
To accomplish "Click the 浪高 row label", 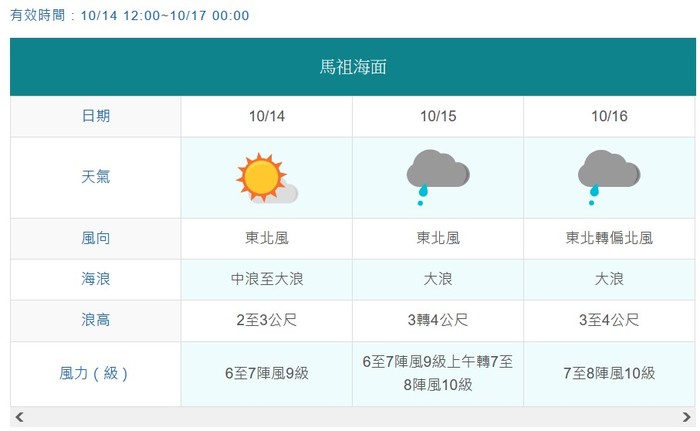I will tap(96, 321).
